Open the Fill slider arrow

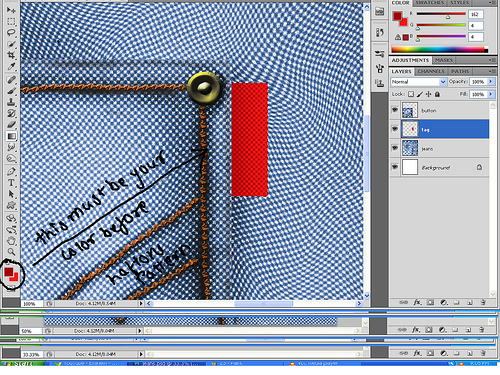(491, 94)
